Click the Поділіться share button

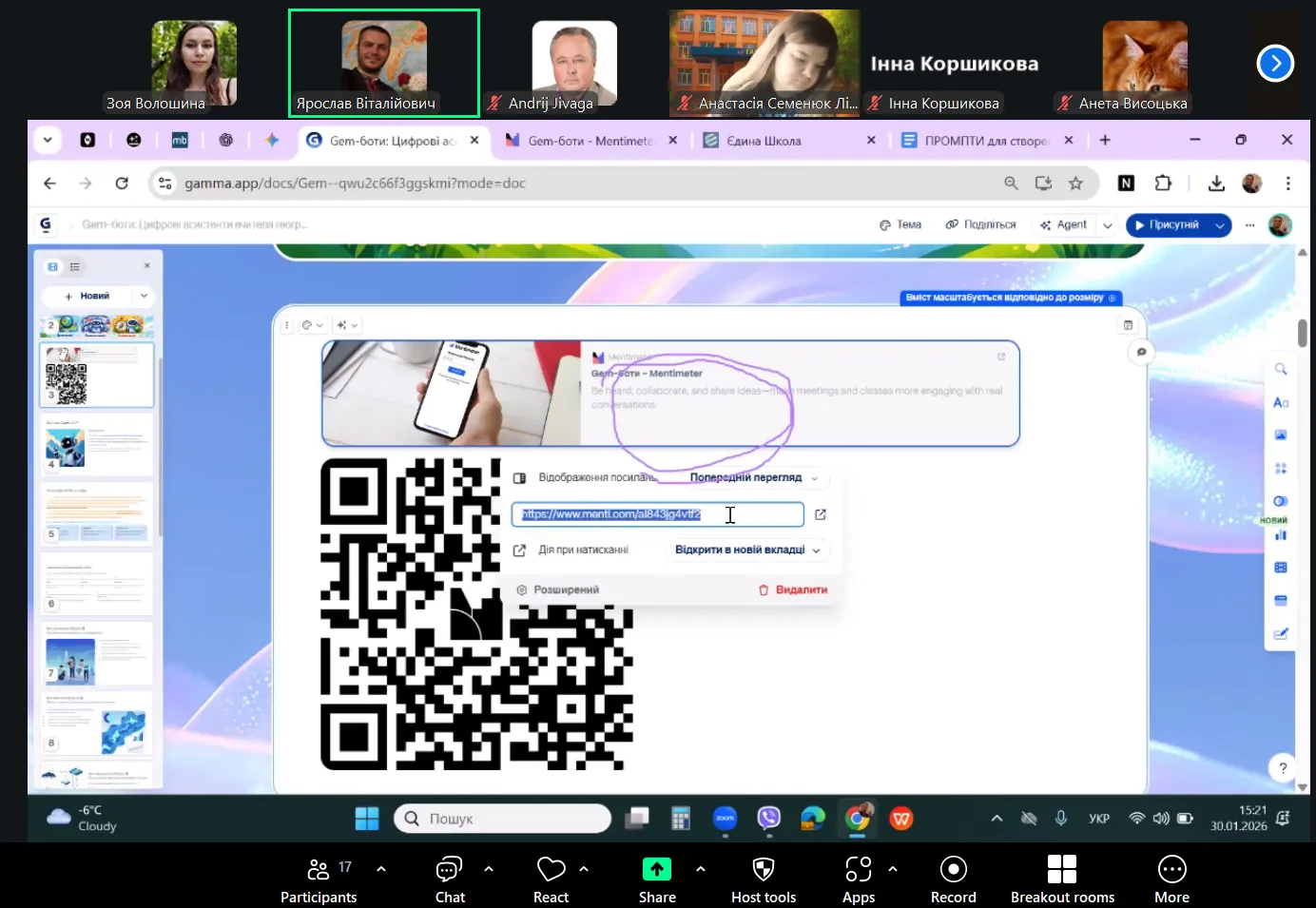[x=980, y=225]
